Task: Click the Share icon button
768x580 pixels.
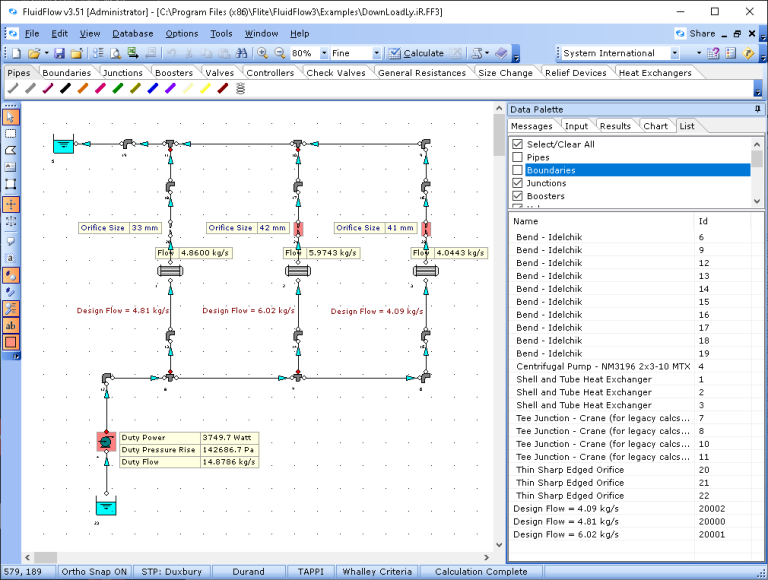Action: (x=695, y=33)
